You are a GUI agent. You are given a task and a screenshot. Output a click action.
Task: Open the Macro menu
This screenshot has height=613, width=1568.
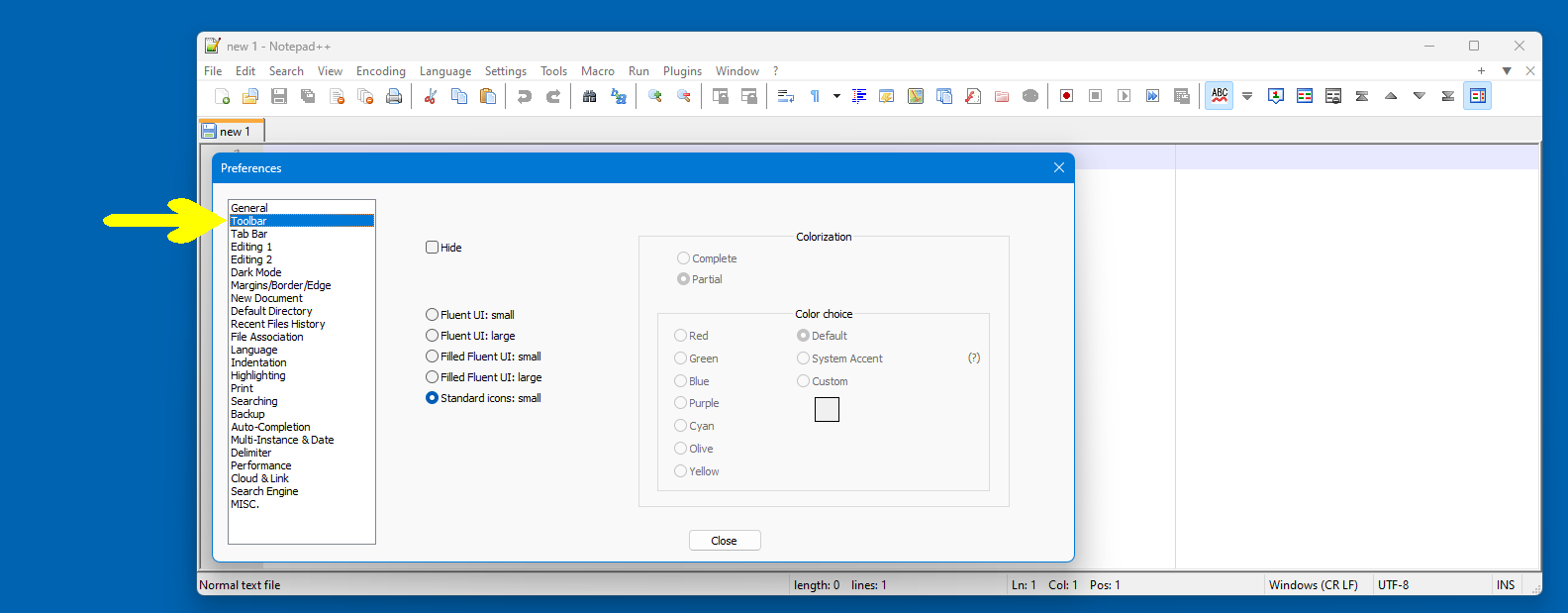coord(598,71)
